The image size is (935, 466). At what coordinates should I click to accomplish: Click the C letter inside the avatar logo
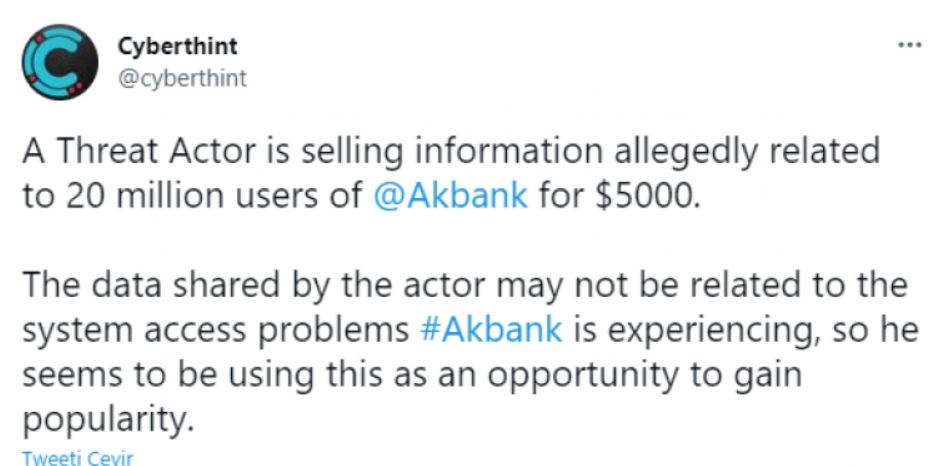(58, 63)
